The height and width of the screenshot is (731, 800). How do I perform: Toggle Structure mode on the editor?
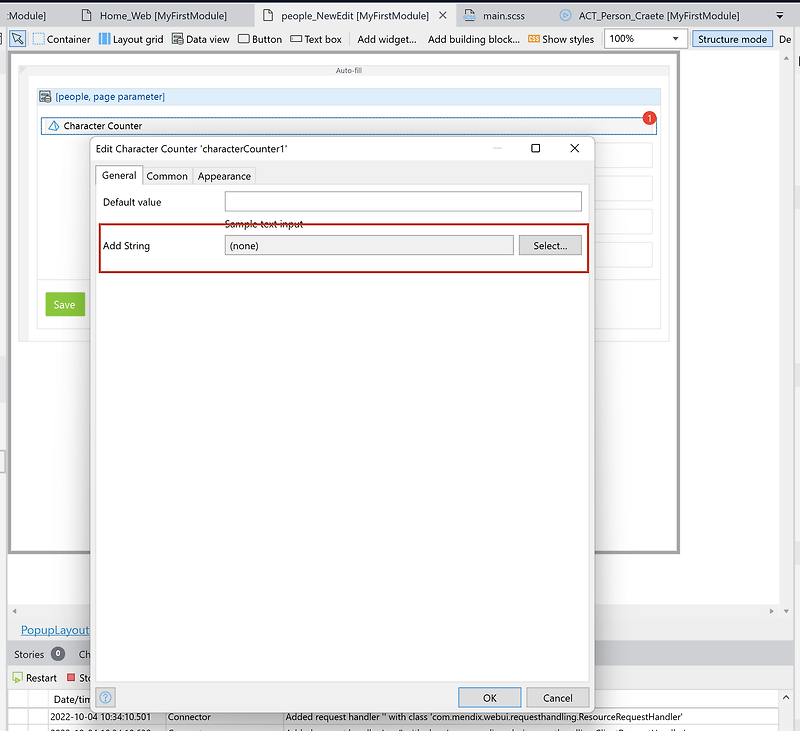pos(731,38)
